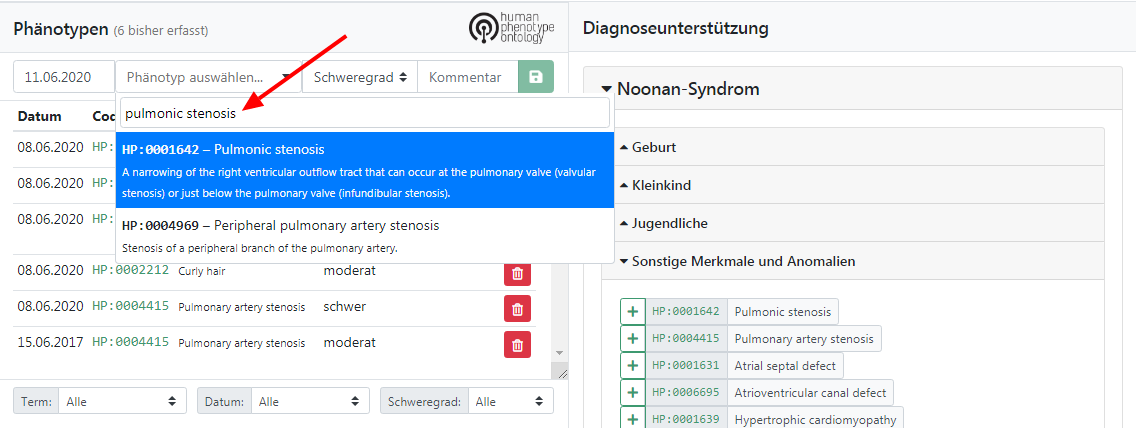Image resolution: width=1136 pixels, height=428 pixels.
Task: Delete the severe Pulmonary artery stenosis entry
Action: pyautogui.click(x=517, y=309)
